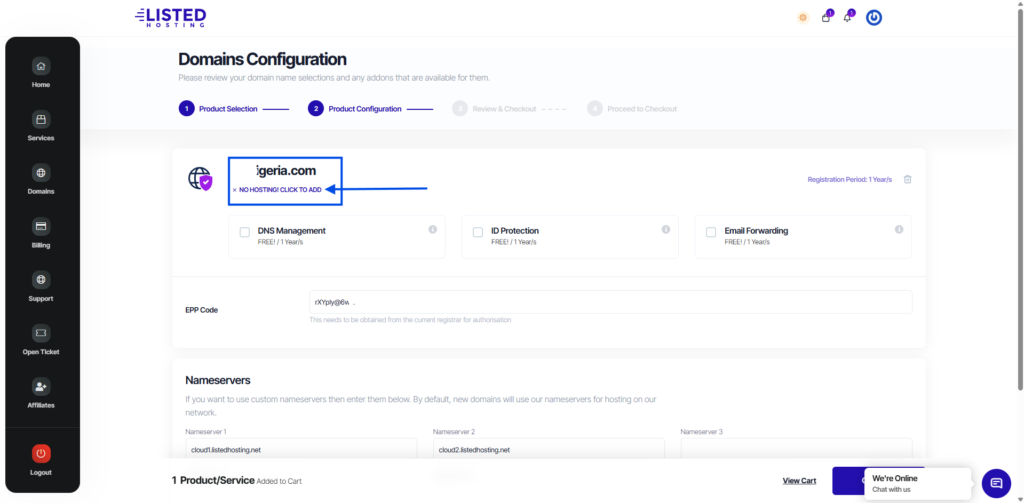Click the red Logout power icon
The image size is (1024, 503).
pyautogui.click(x=40, y=453)
